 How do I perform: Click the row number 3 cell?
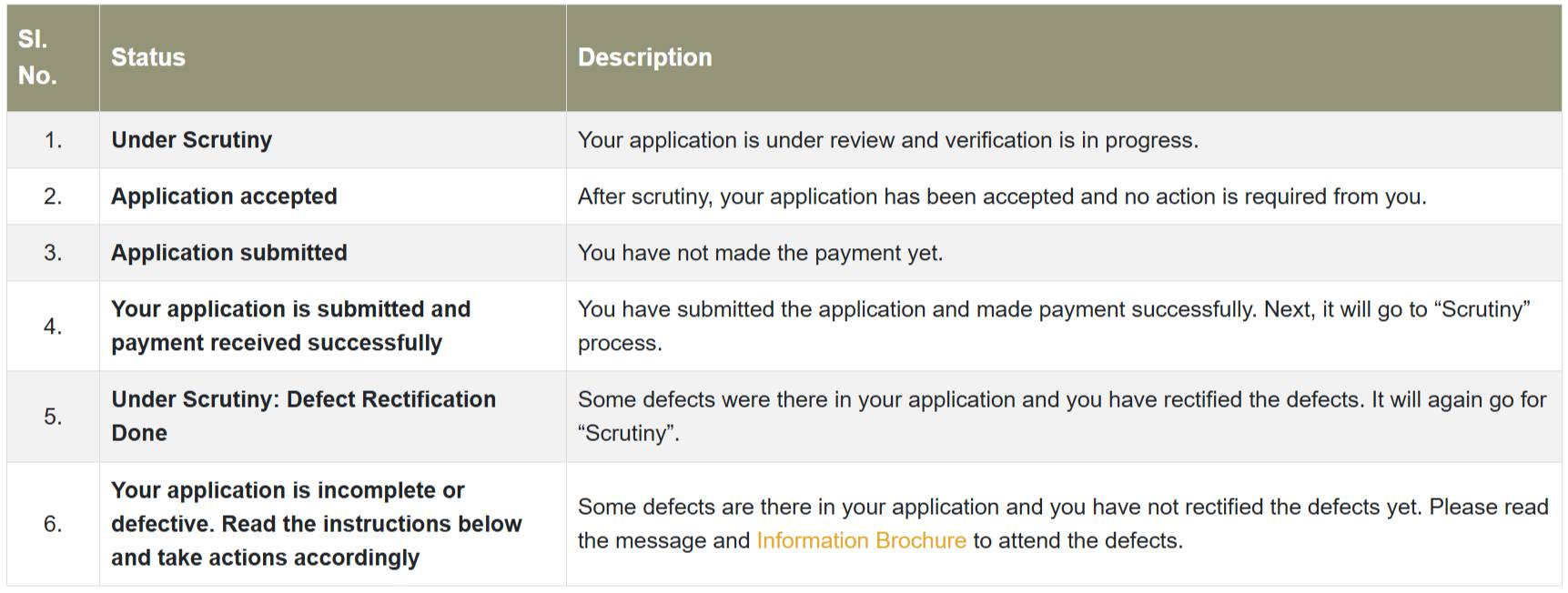(53, 253)
